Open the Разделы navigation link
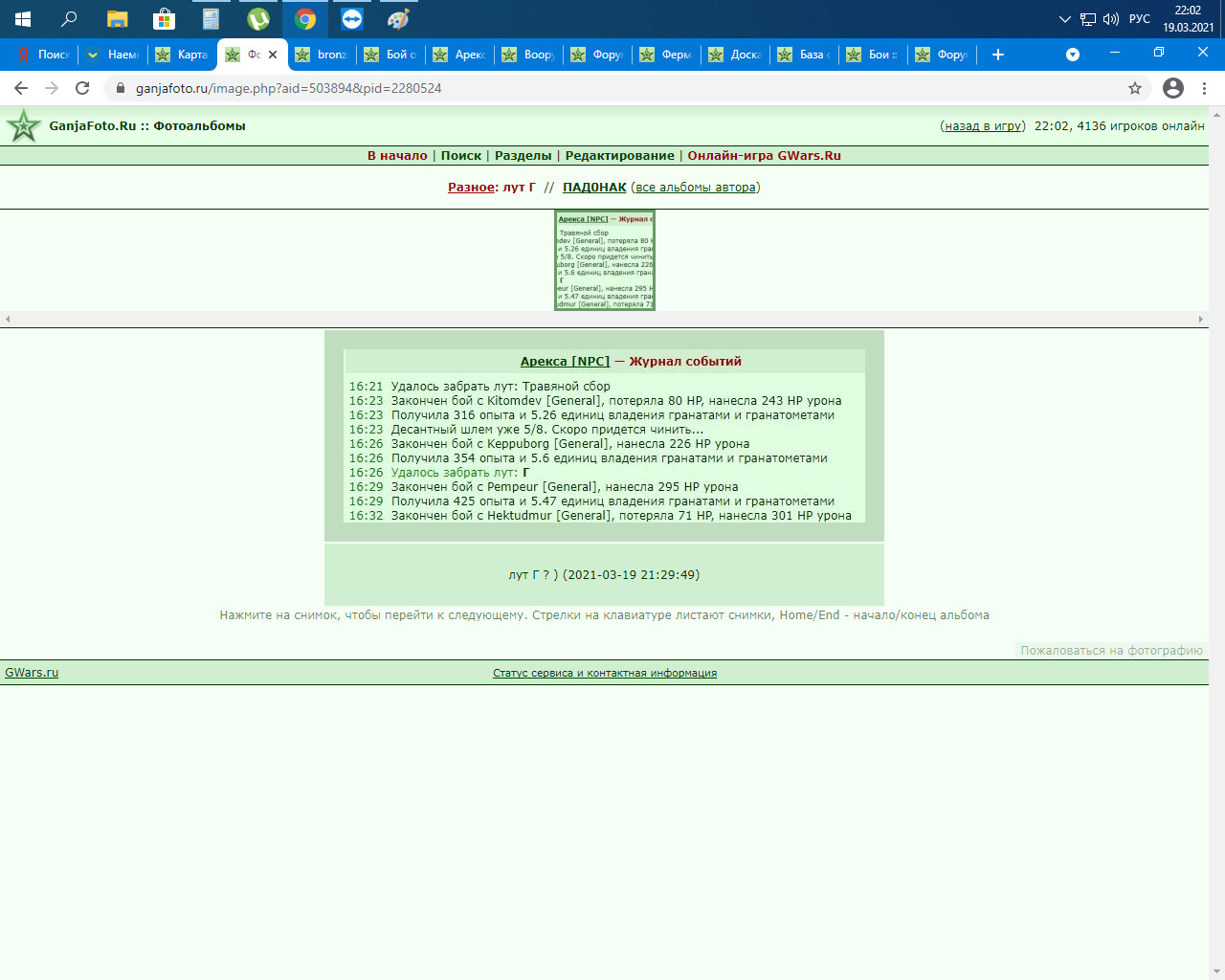 [523, 156]
